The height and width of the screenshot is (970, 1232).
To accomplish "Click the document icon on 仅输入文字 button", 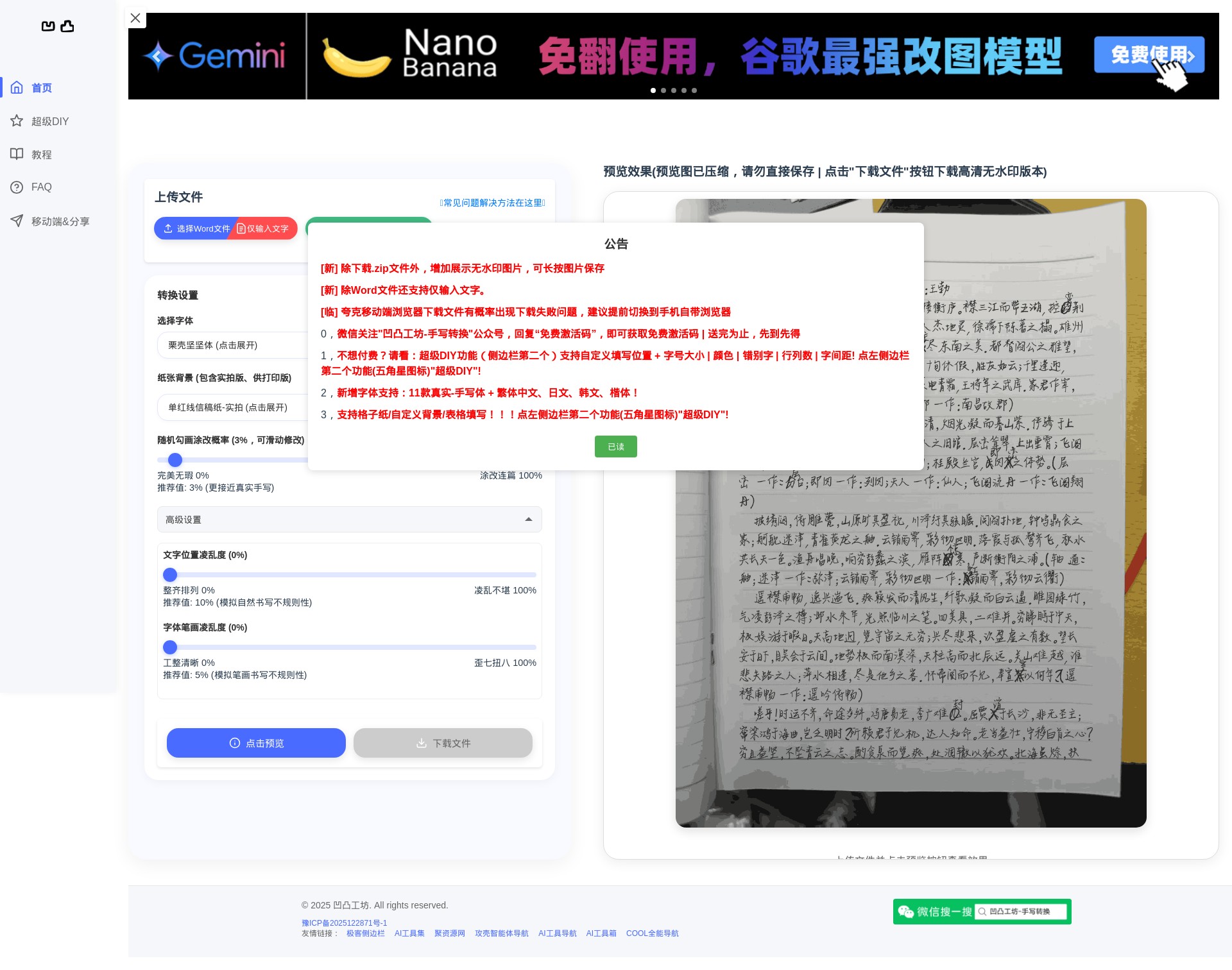I will point(241,228).
